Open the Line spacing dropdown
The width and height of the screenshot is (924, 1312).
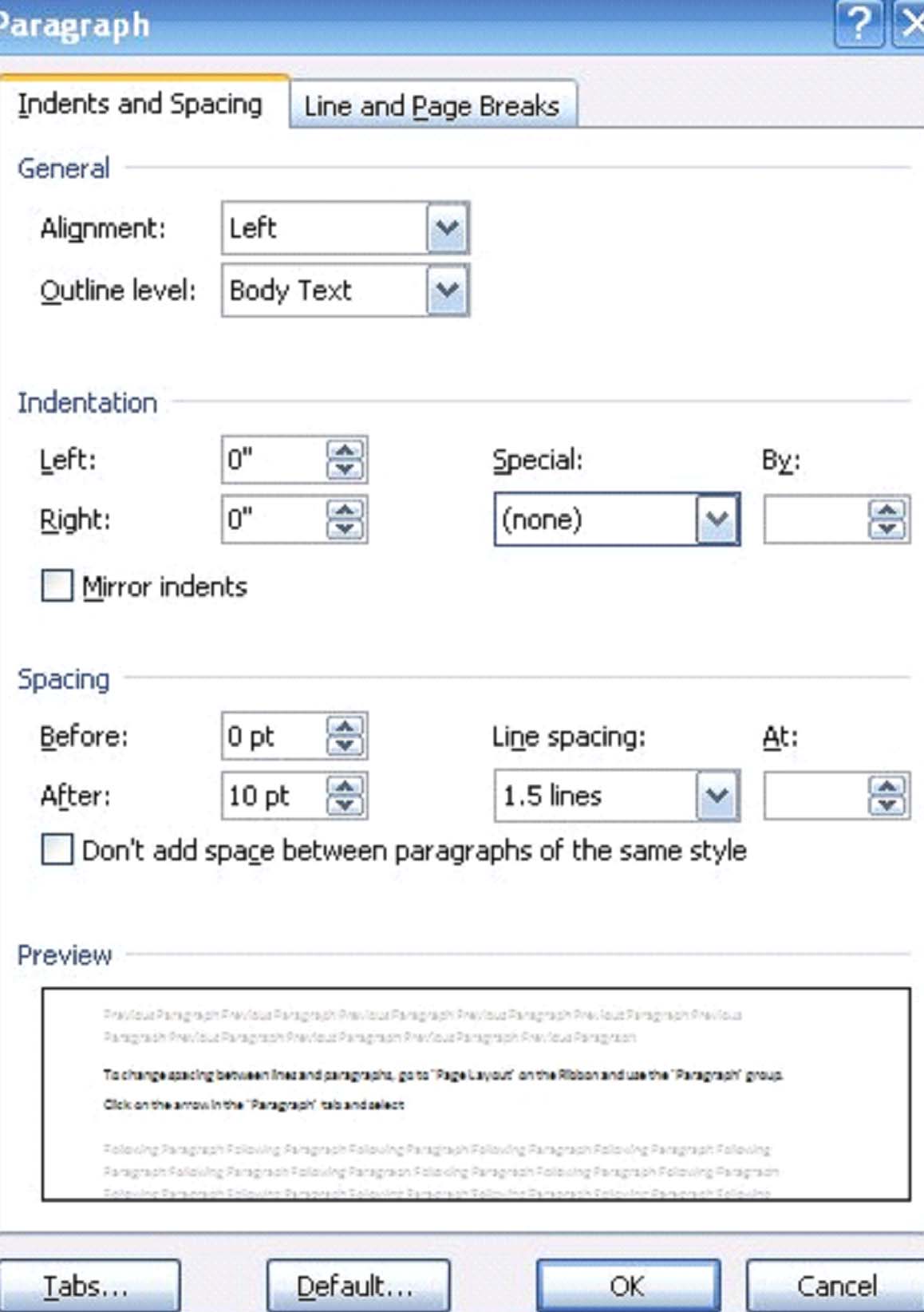coord(717,796)
